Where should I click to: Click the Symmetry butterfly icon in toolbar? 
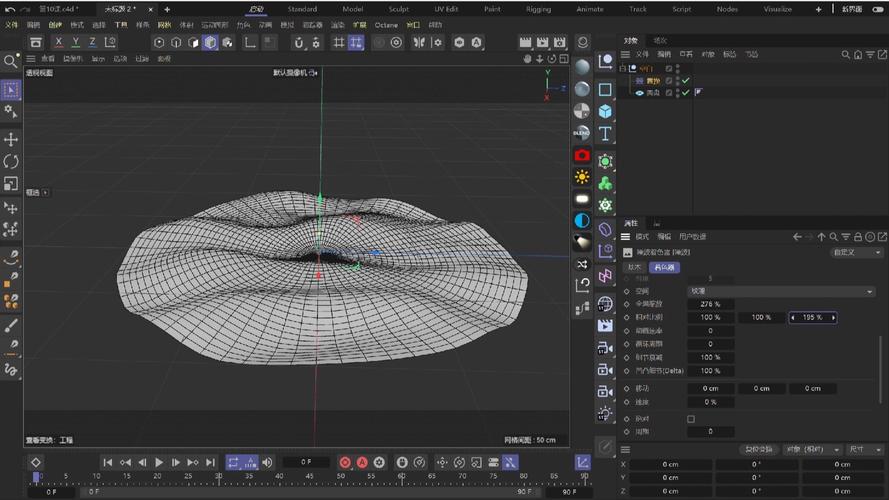419,43
